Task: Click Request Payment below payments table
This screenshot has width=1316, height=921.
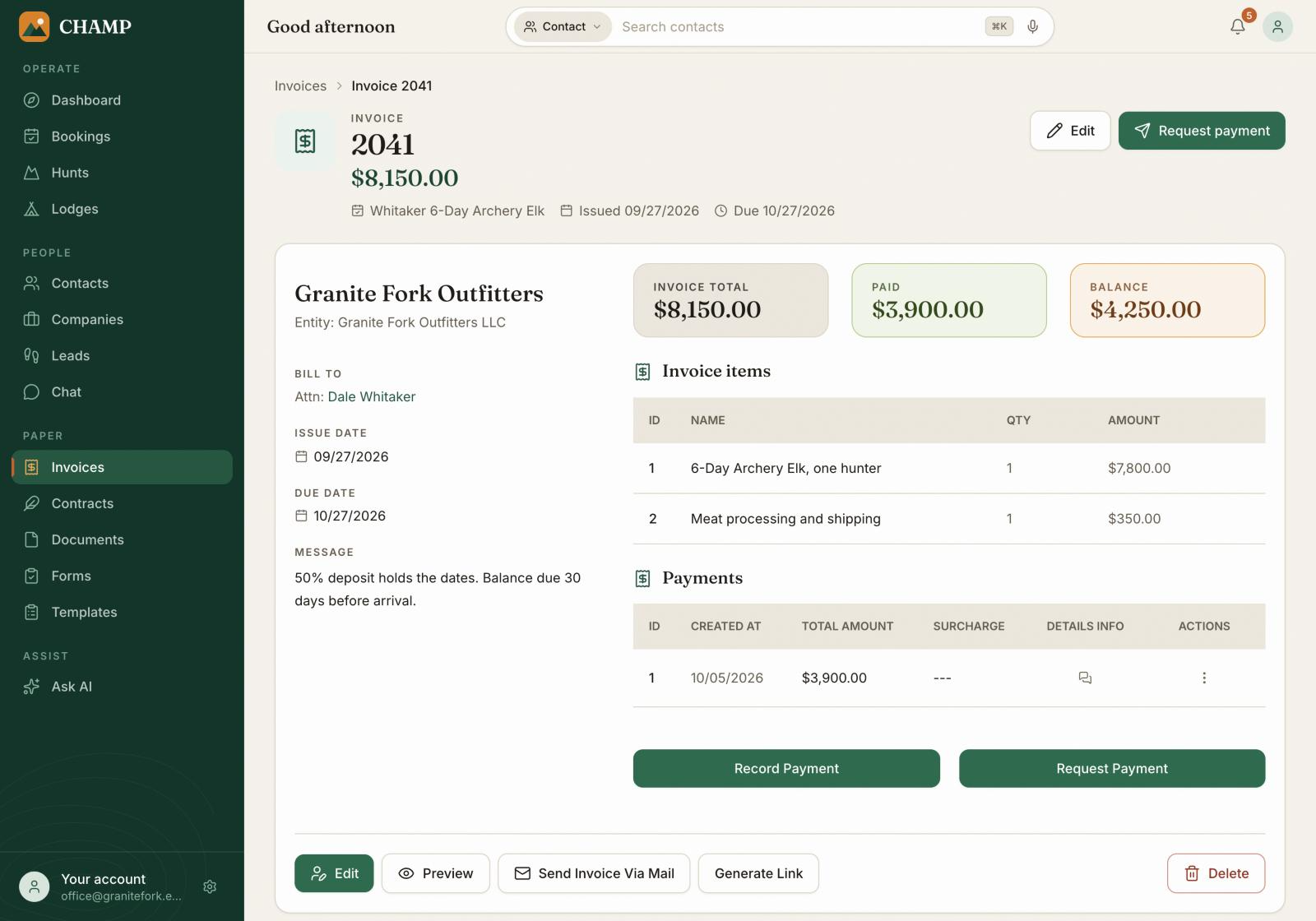Action: (x=1112, y=768)
